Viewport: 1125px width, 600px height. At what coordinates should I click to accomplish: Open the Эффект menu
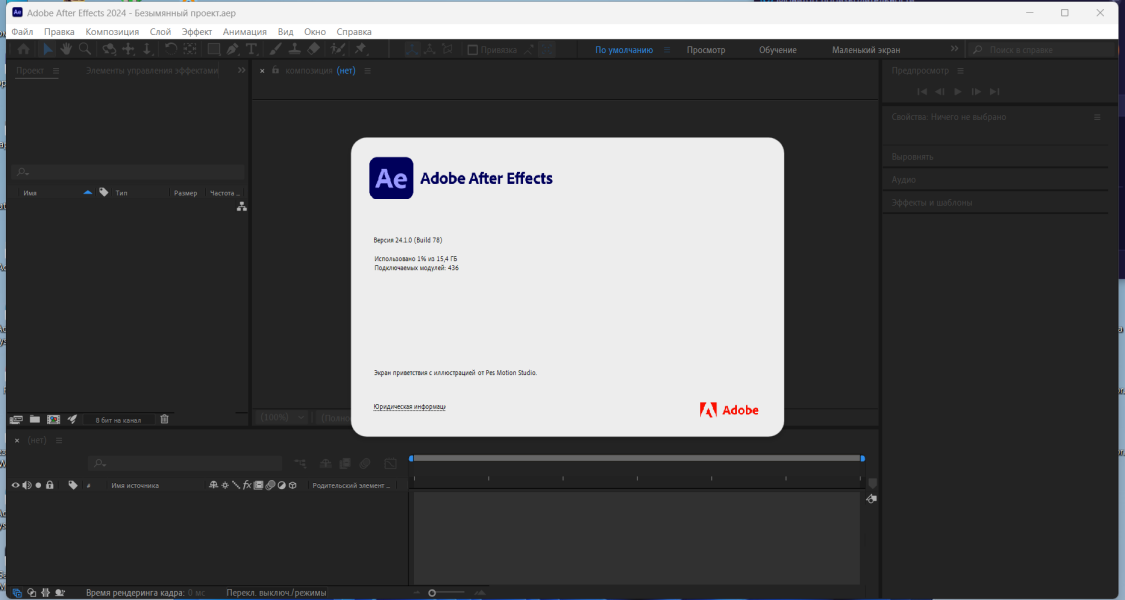[197, 32]
